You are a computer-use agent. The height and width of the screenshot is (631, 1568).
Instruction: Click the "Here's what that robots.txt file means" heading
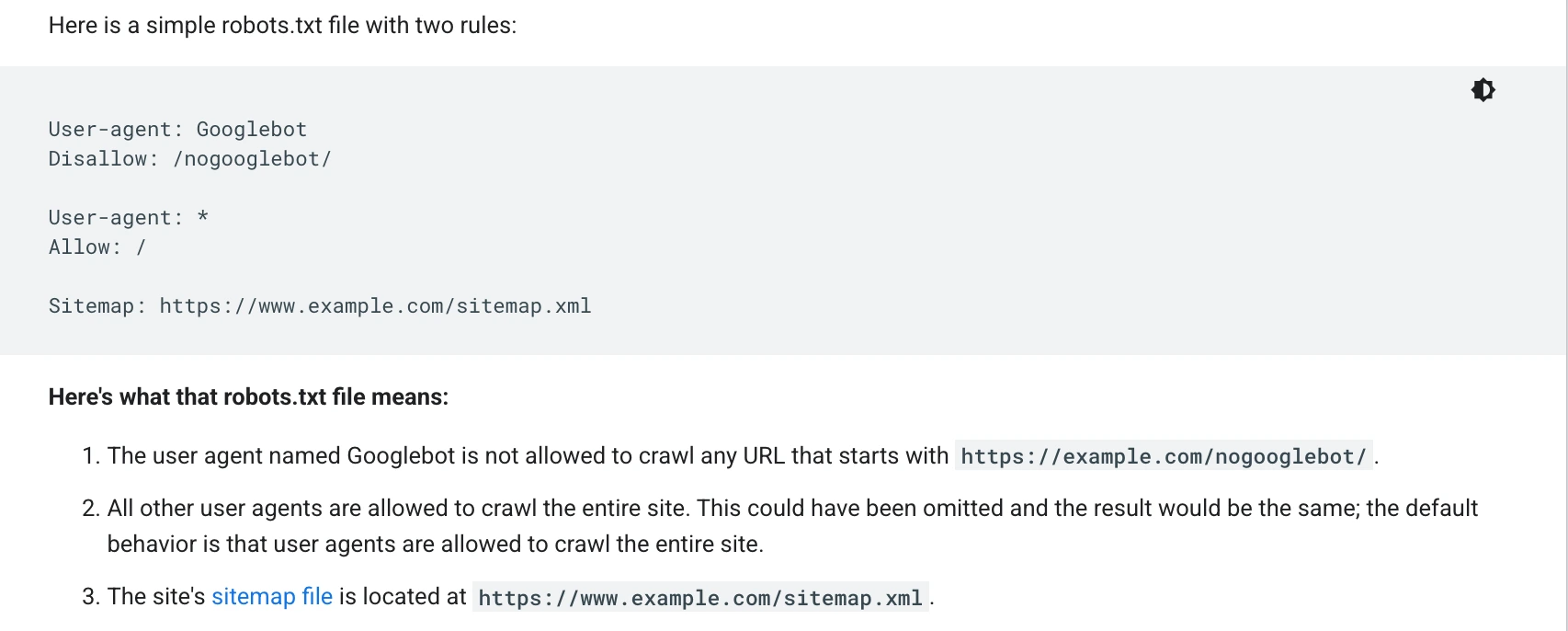pos(248,397)
